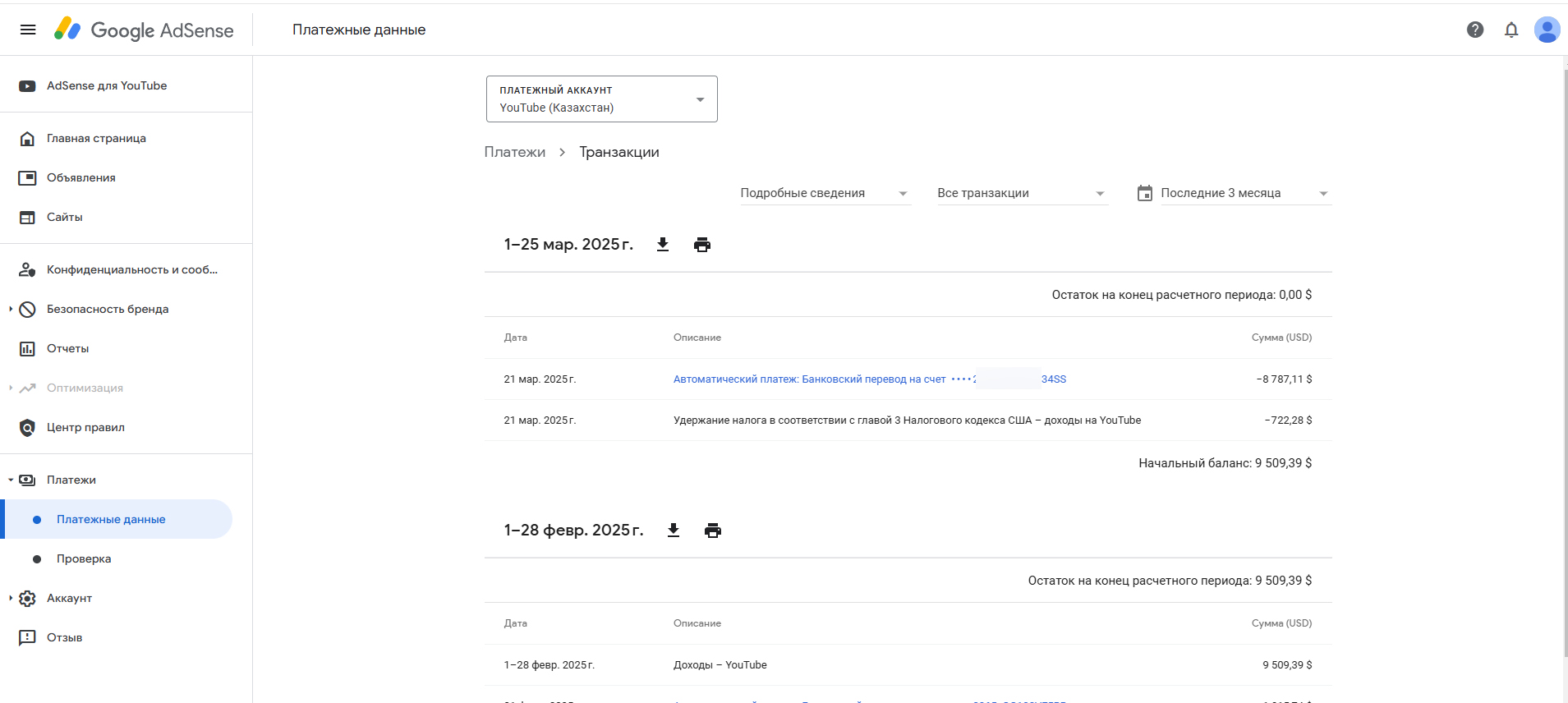The height and width of the screenshot is (703, 1568).
Task: Open the user account avatar
Action: [x=1546, y=30]
